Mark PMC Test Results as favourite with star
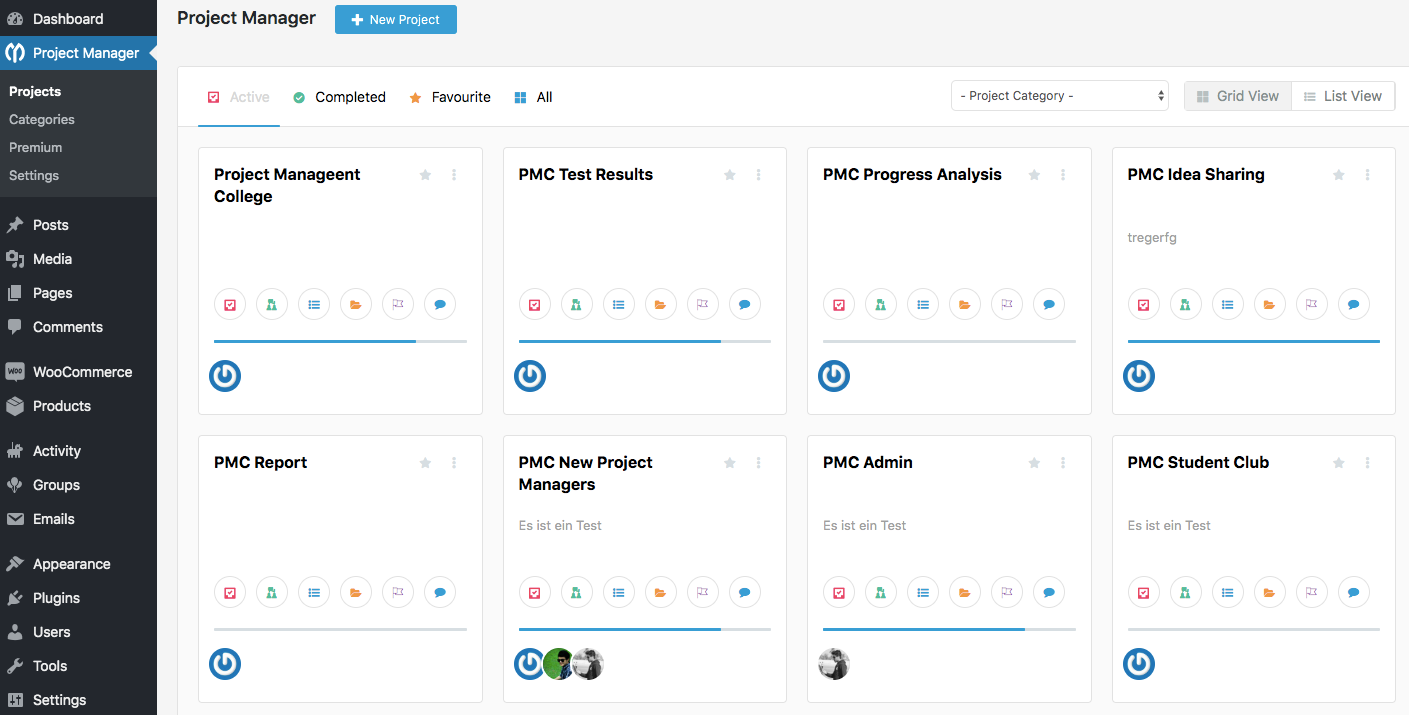1409x715 pixels. tap(730, 175)
